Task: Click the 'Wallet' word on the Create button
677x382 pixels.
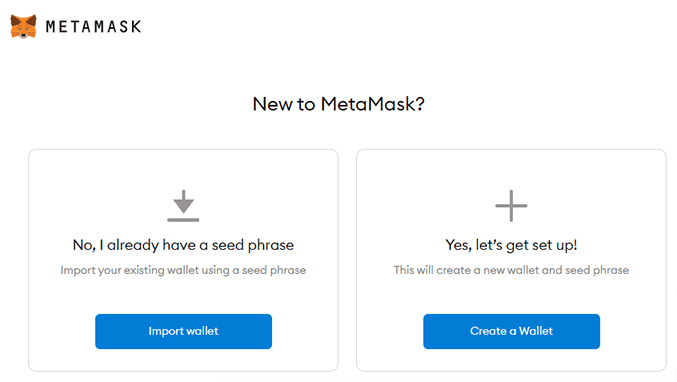Action: (x=536, y=331)
